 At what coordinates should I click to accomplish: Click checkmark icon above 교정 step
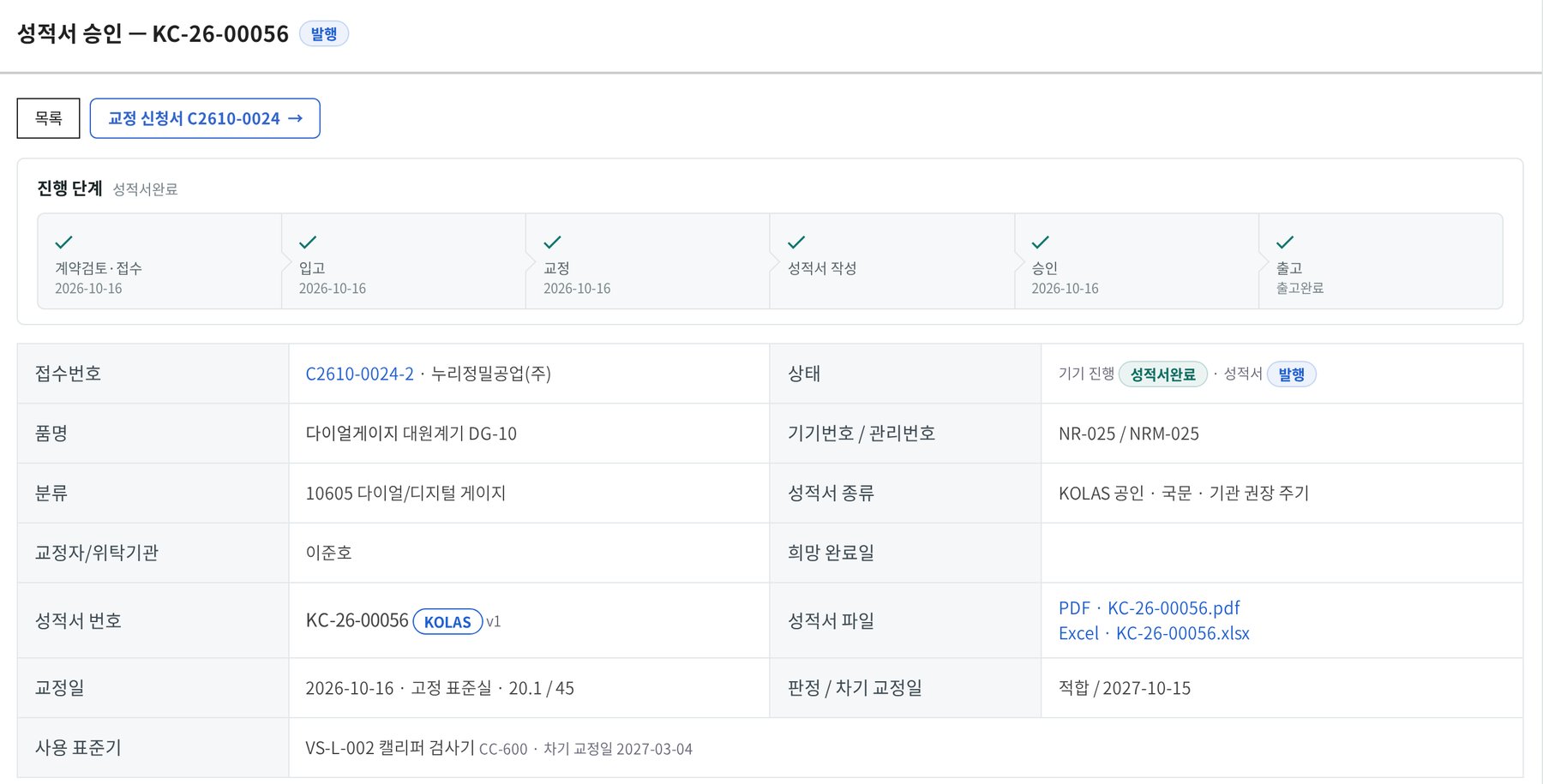pos(553,242)
